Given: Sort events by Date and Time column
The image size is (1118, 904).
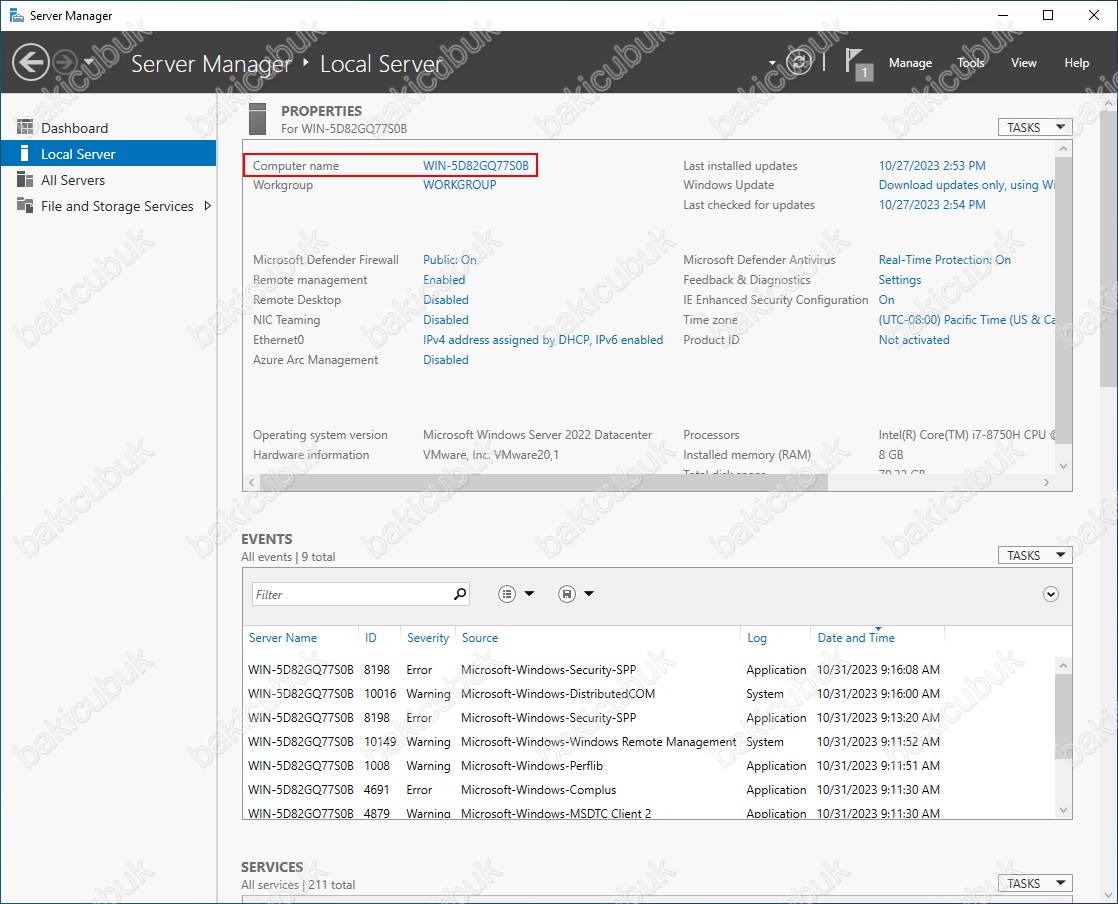Looking at the screenshot, I should click(856, 637).
